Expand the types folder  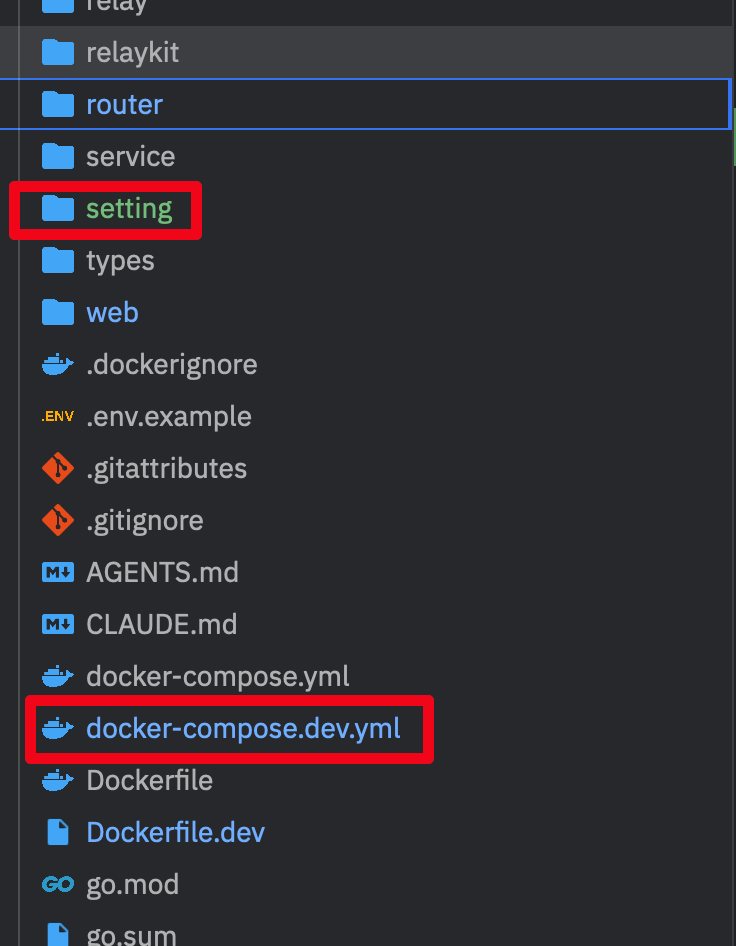tap(366, 260)
